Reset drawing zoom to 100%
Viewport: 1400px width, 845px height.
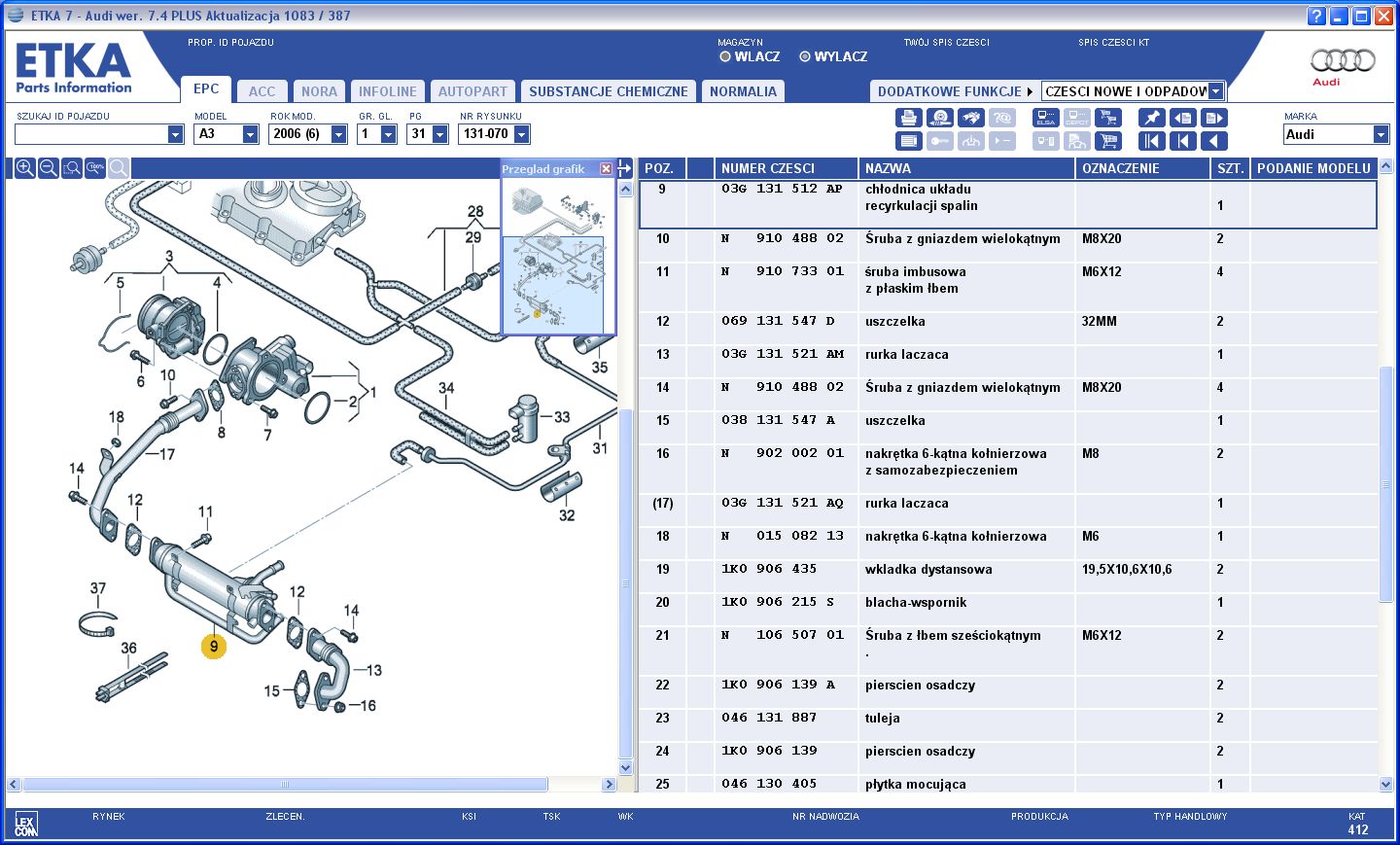point(95,168)
